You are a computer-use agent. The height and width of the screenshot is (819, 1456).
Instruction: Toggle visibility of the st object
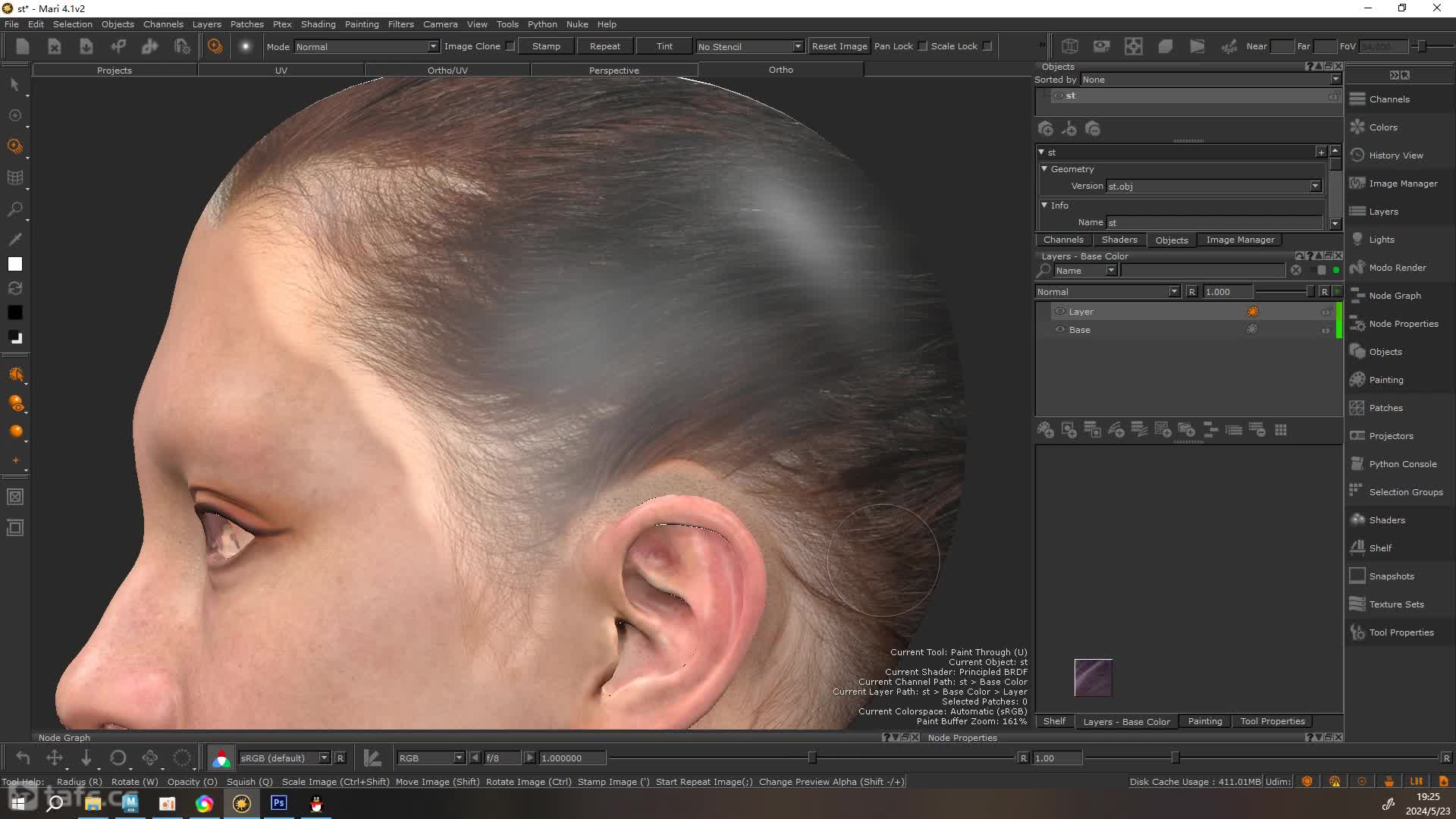(1058, 96)
